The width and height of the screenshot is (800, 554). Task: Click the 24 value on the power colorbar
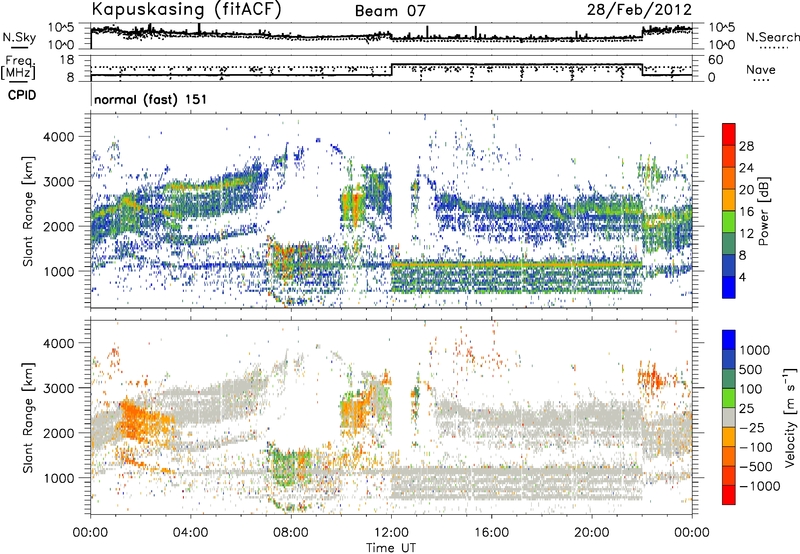pos(746,168)
